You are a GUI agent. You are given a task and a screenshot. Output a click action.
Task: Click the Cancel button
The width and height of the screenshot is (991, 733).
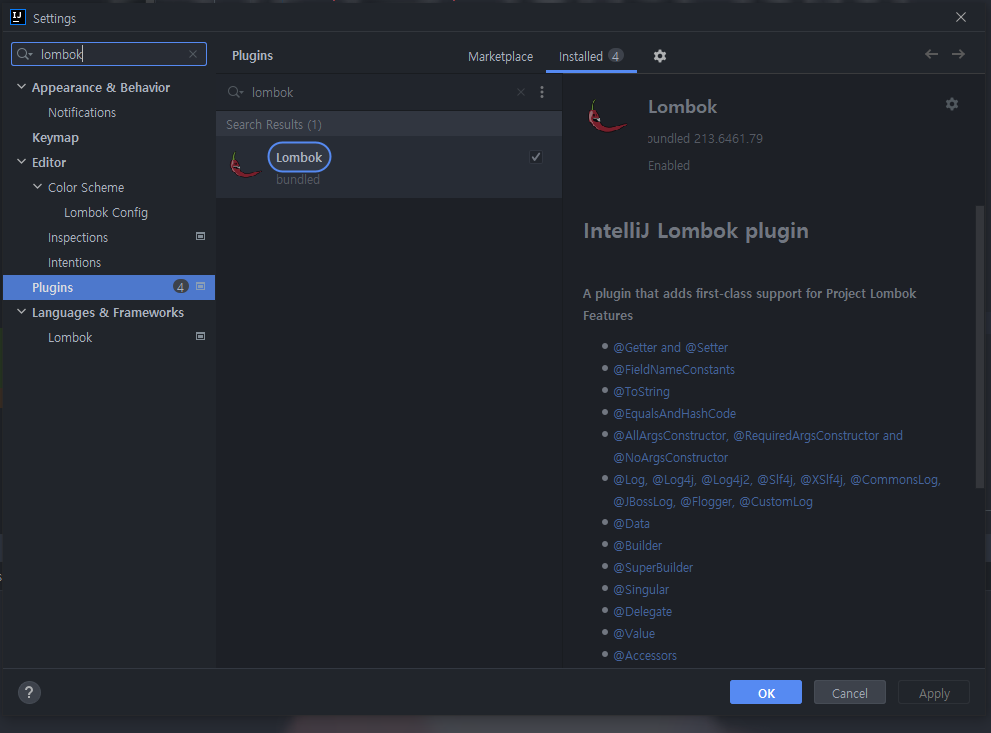pos(849,693)
